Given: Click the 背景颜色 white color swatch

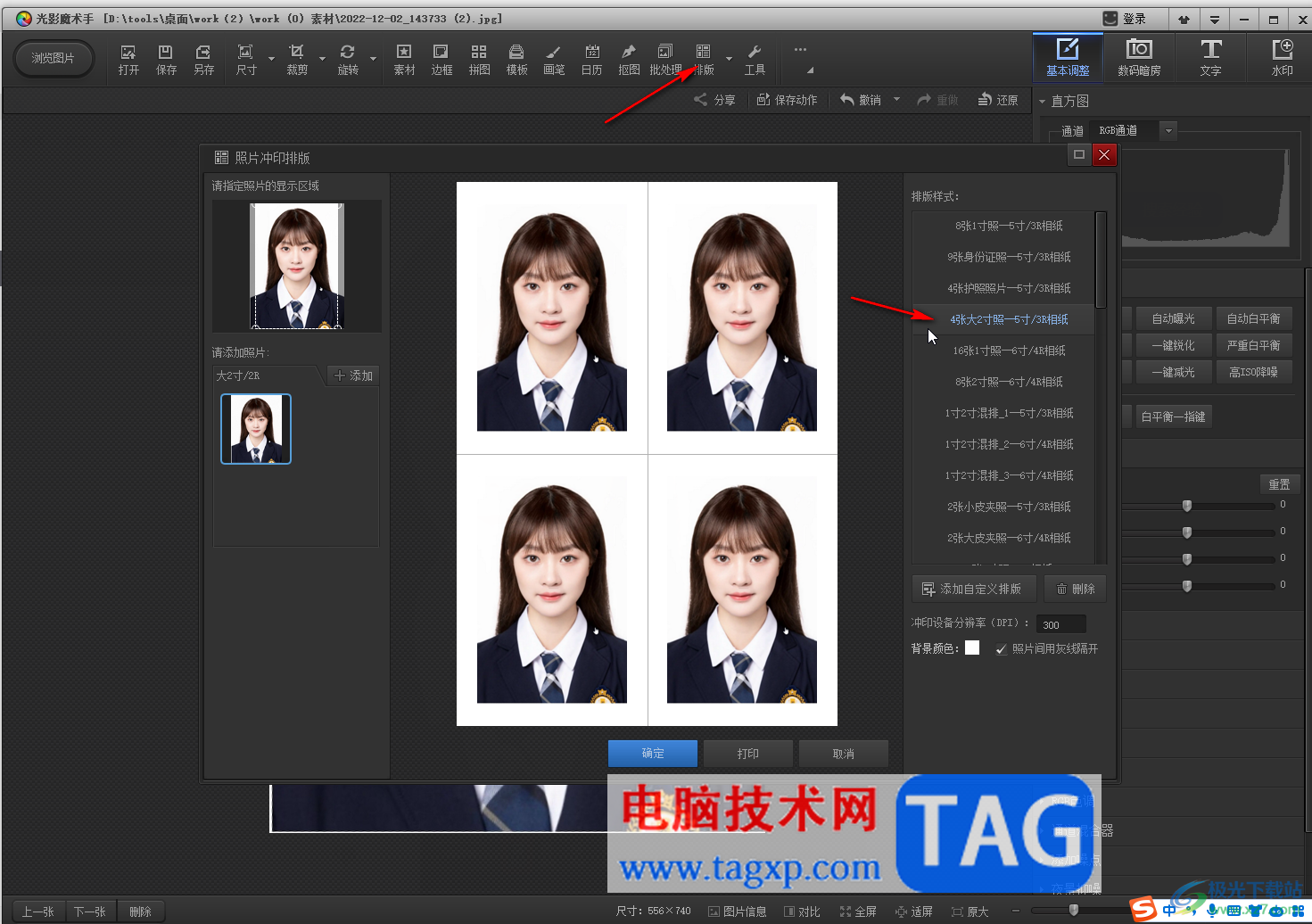Looking at the screenshot, I should click(x=972, y=648).
